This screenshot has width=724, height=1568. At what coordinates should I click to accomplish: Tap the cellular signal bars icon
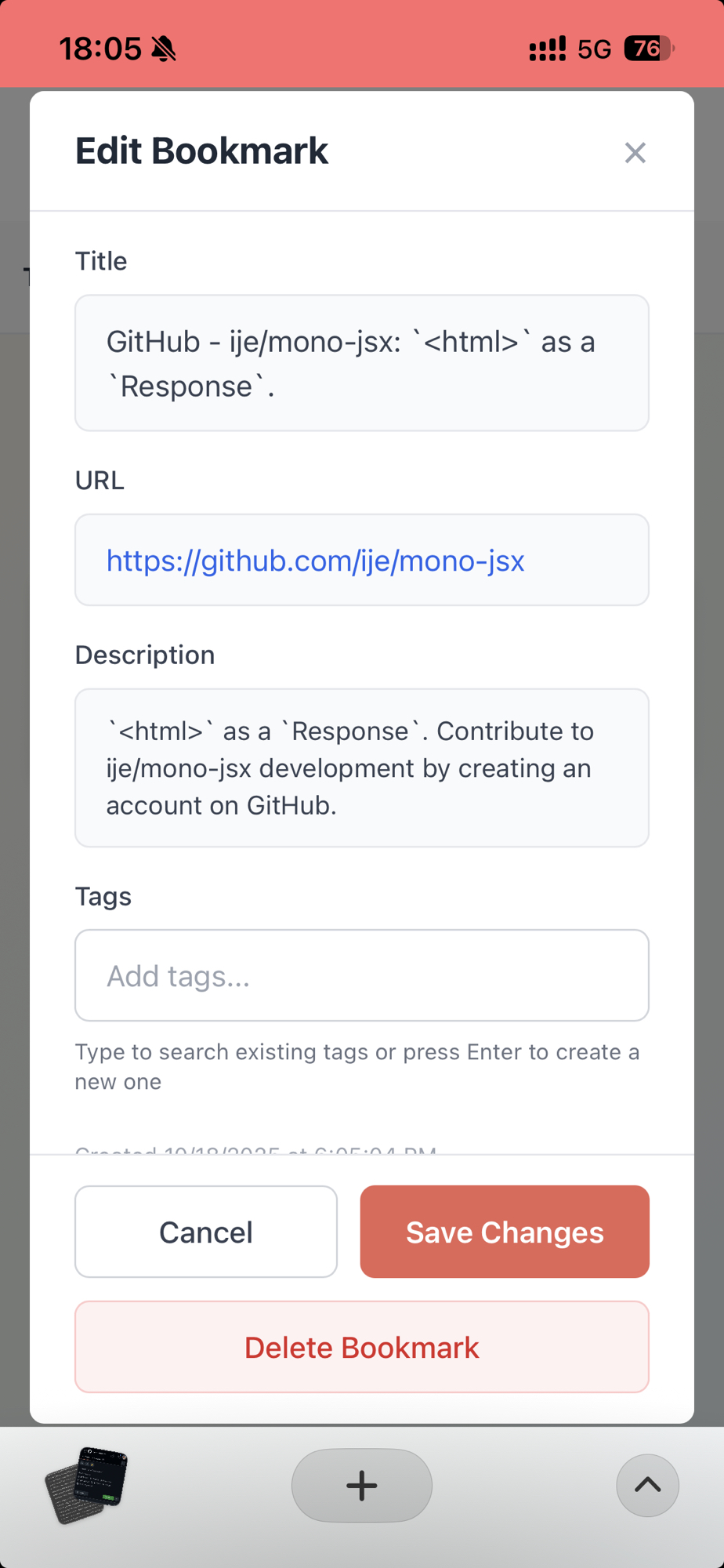pyautogui.click(x=547, y=49)
